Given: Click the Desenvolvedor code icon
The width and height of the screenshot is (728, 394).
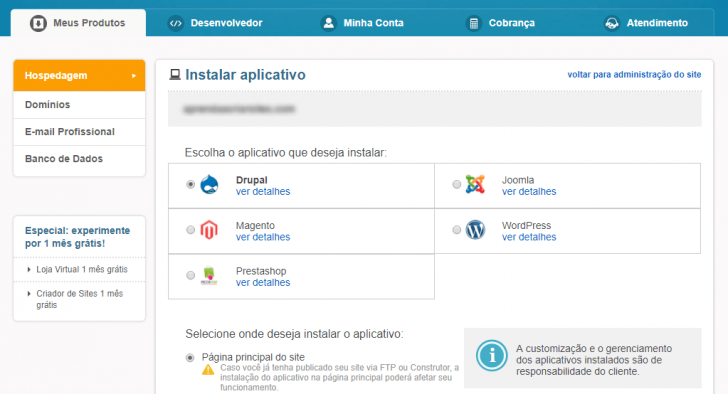Looking at the screenshot, I should click(176, 23).
